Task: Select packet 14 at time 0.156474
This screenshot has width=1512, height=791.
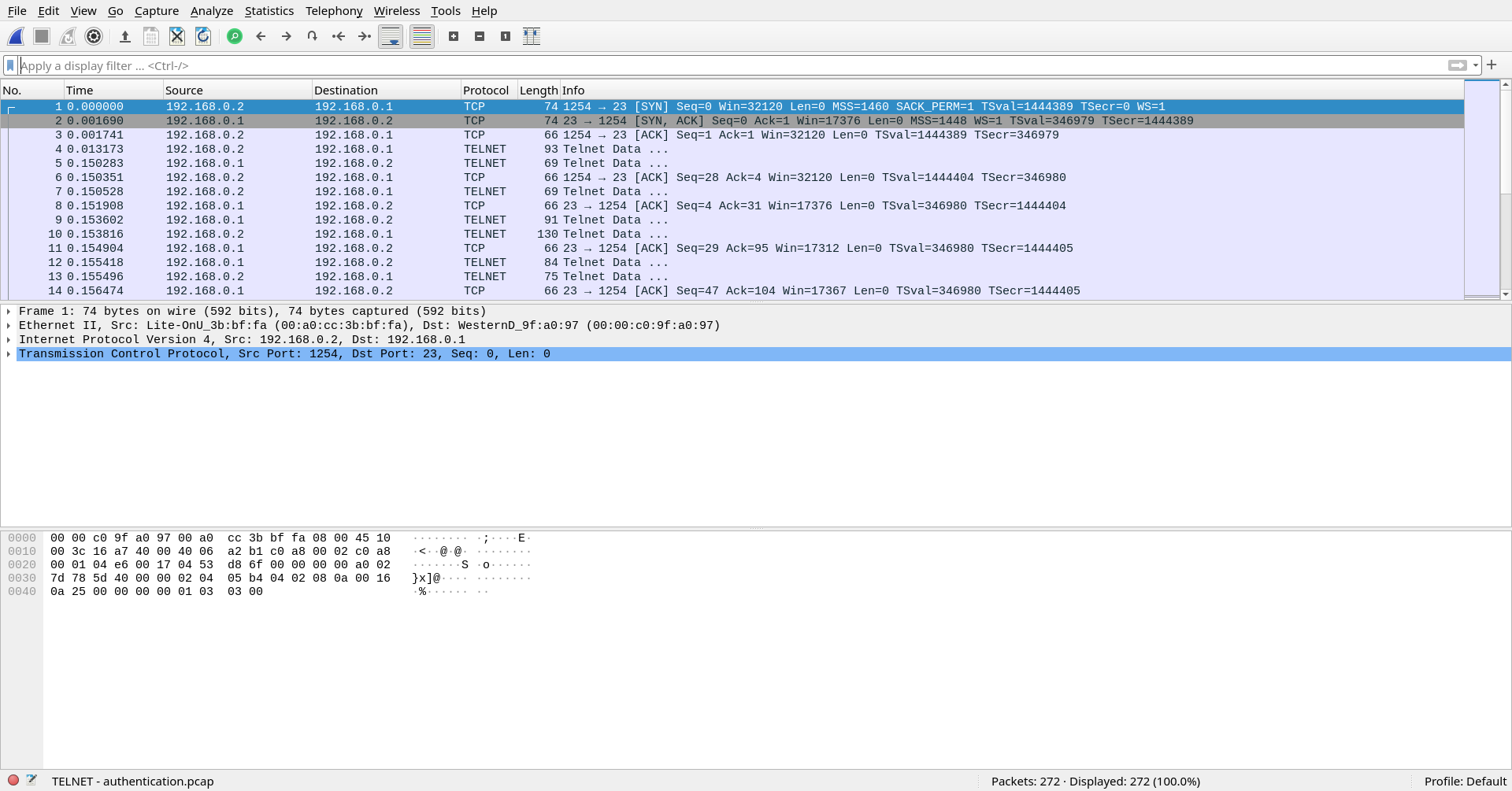Action: [x=732, y=291]
